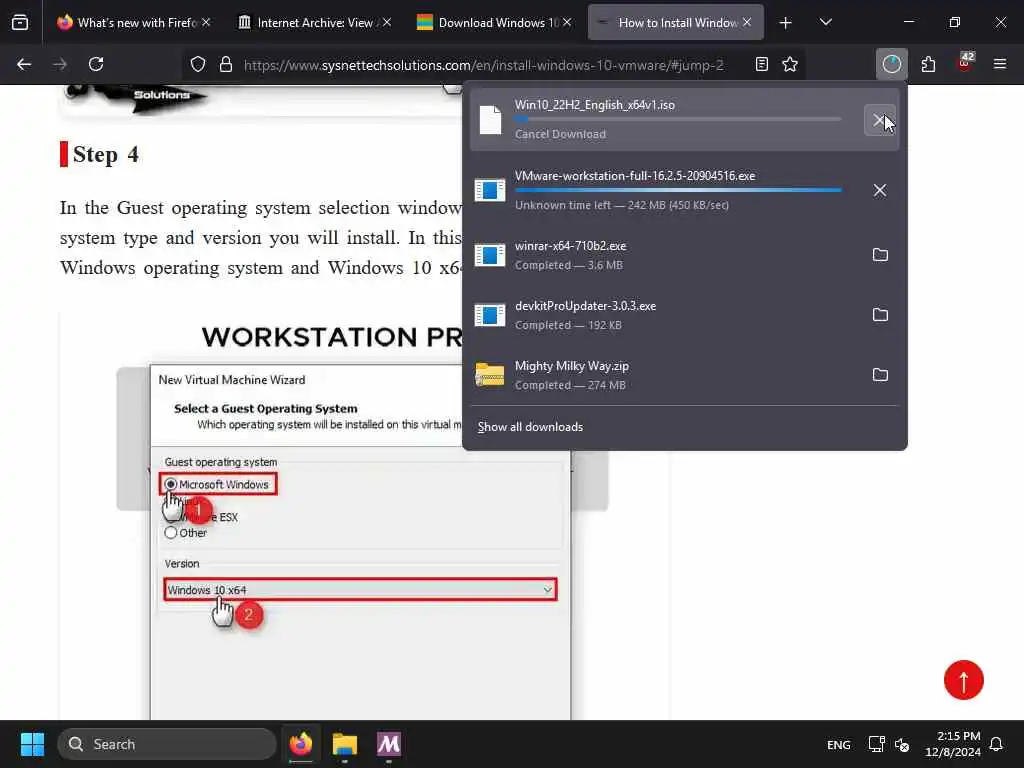The image size is (1024, 768).
Task: Click ENG language indicator in tray
Action: click(x=839, y=744)
